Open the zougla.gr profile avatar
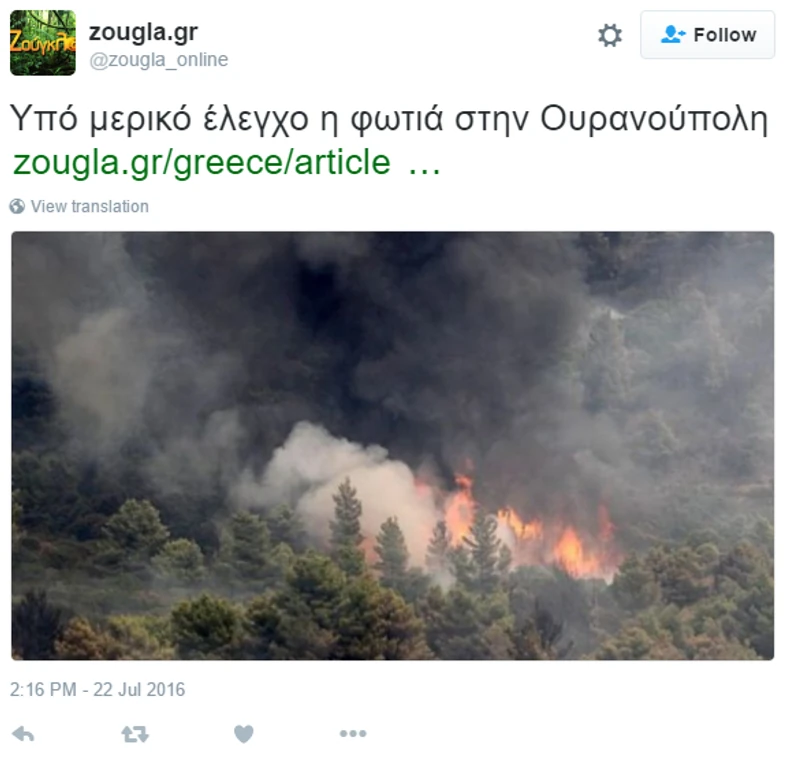Viewport: 790px width, 772px height. point(43,43)
